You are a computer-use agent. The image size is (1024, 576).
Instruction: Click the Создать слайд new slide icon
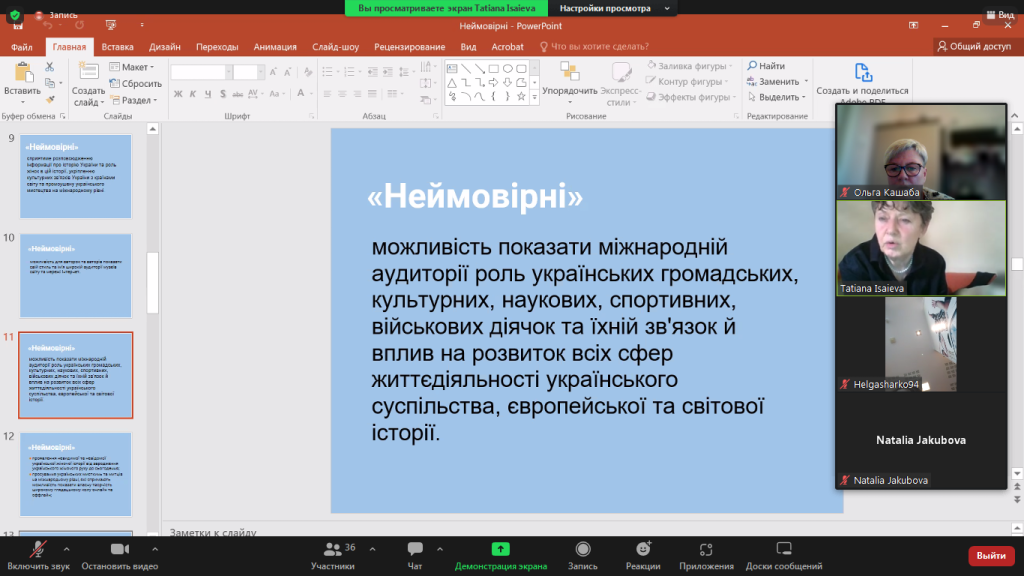(x=88, y=71)
